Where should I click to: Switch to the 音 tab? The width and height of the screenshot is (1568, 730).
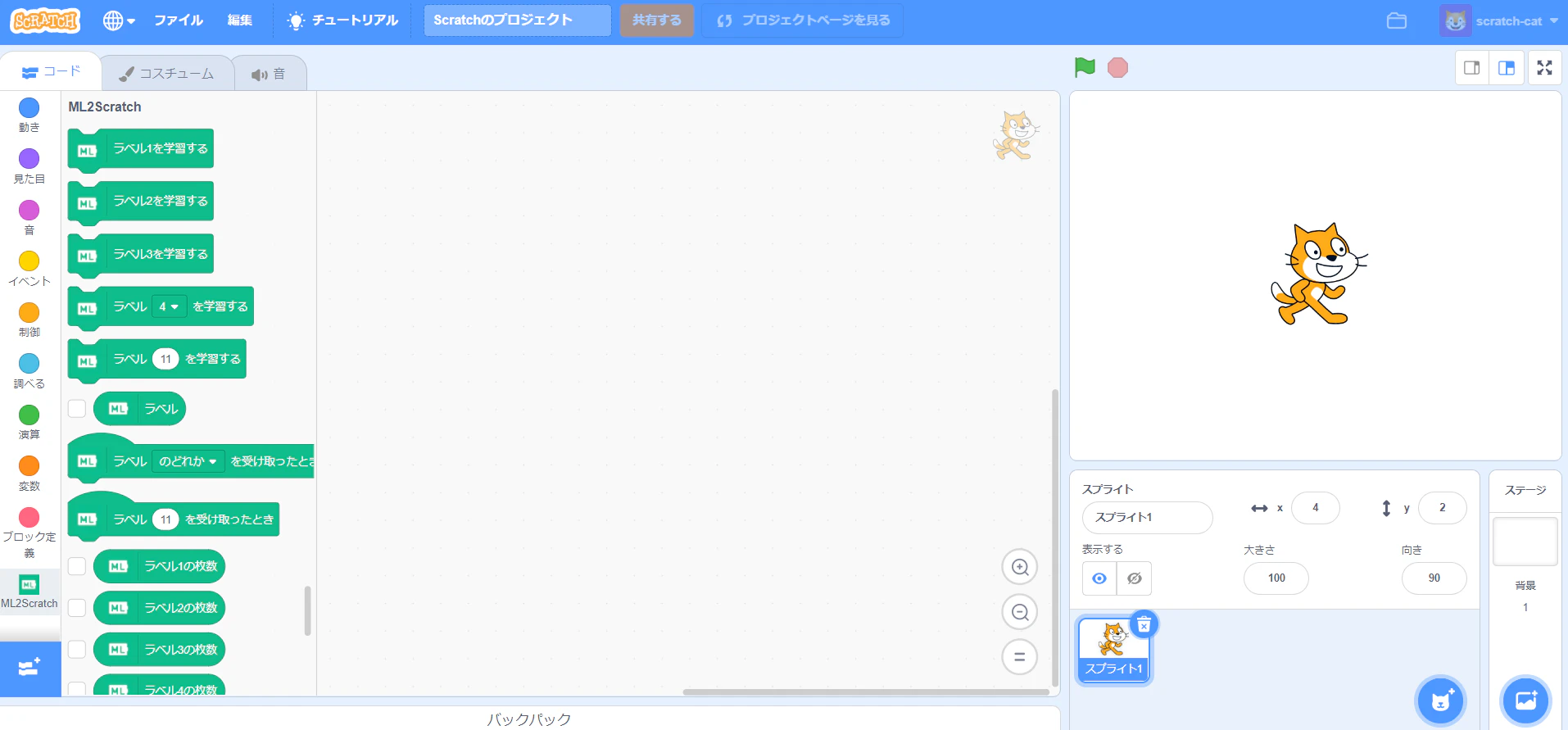coord(269,74)
